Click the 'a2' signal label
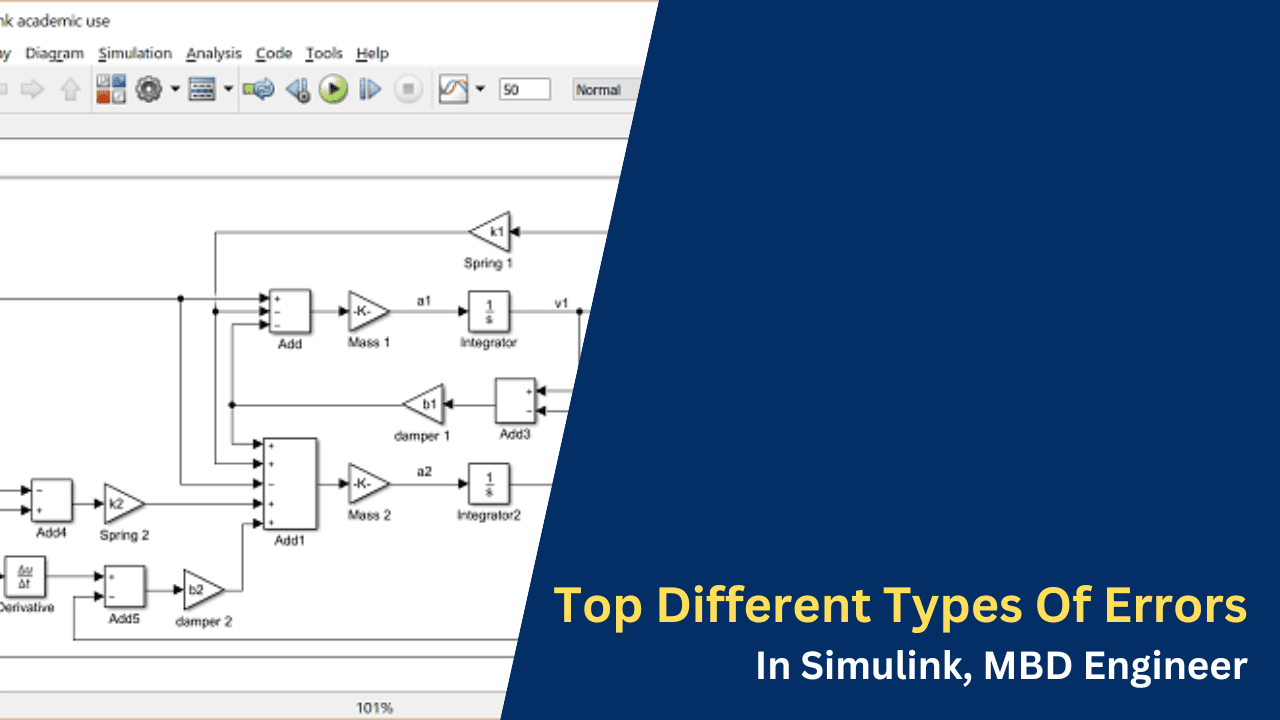The height and width of the screenshot is (720, 1280). [424, 471]
